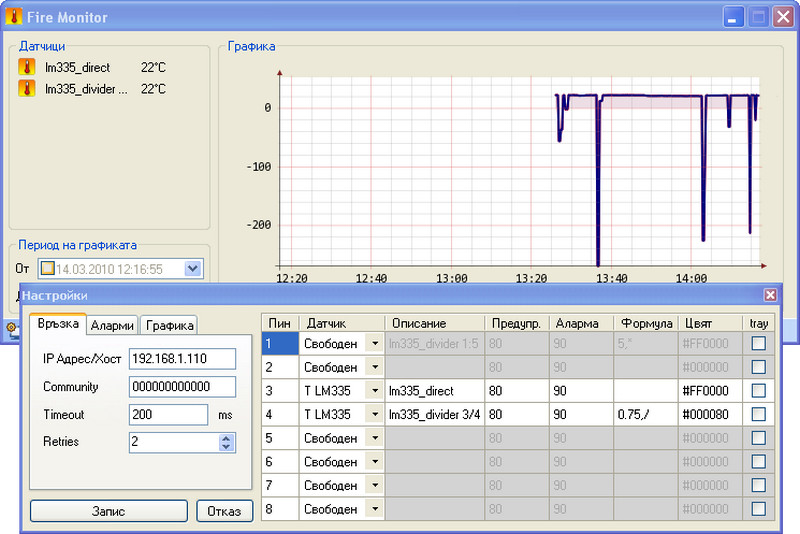Click the Retries spinner arrows
The image size is (800, 534).
coord(227,442)
